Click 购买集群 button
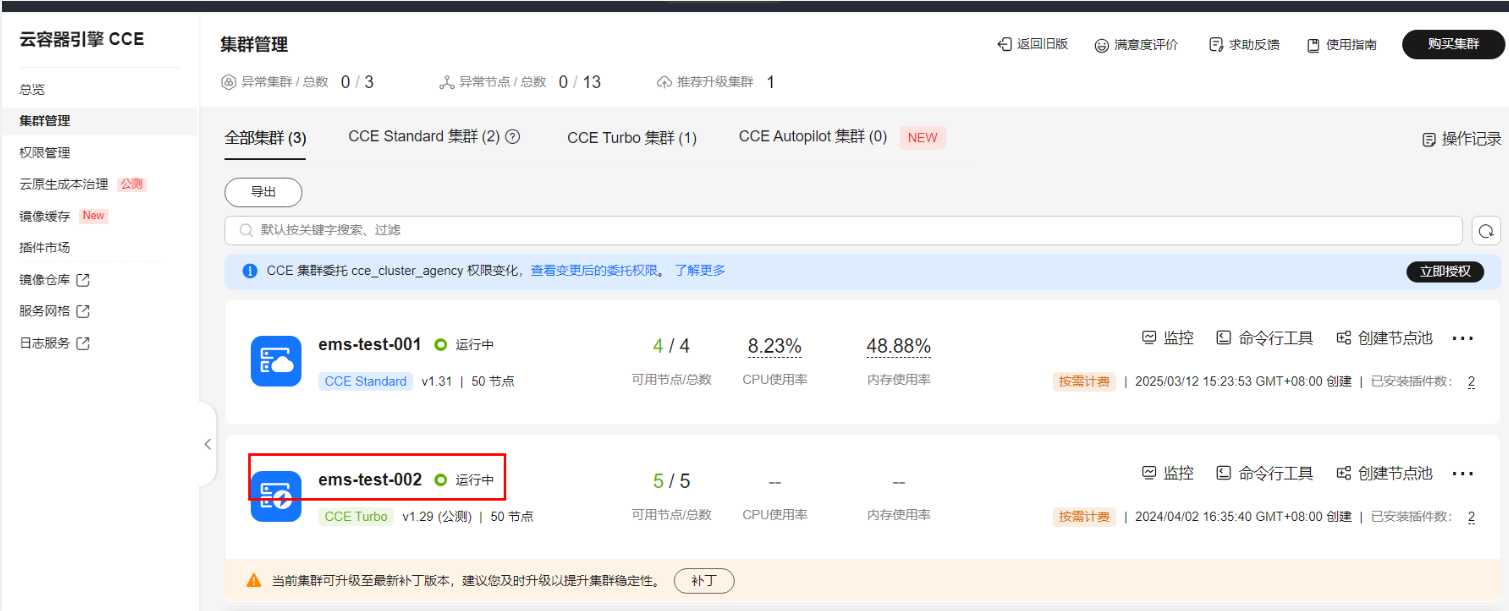 click(1453, 45)
